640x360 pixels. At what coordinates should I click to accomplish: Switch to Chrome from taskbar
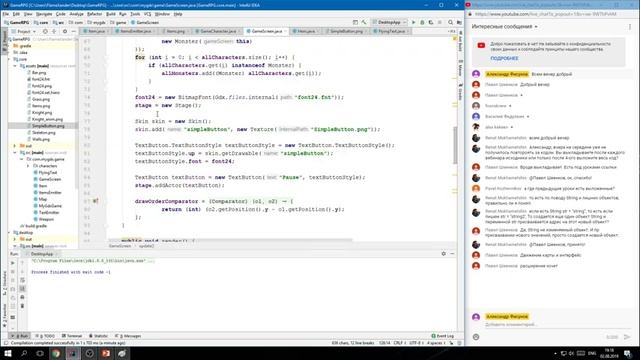coord(56,353)
